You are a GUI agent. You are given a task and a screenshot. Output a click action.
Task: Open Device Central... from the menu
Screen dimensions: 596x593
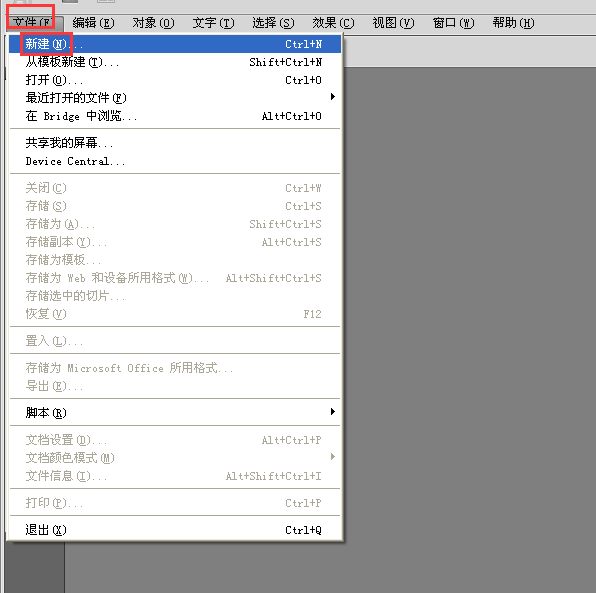(175, 161)
